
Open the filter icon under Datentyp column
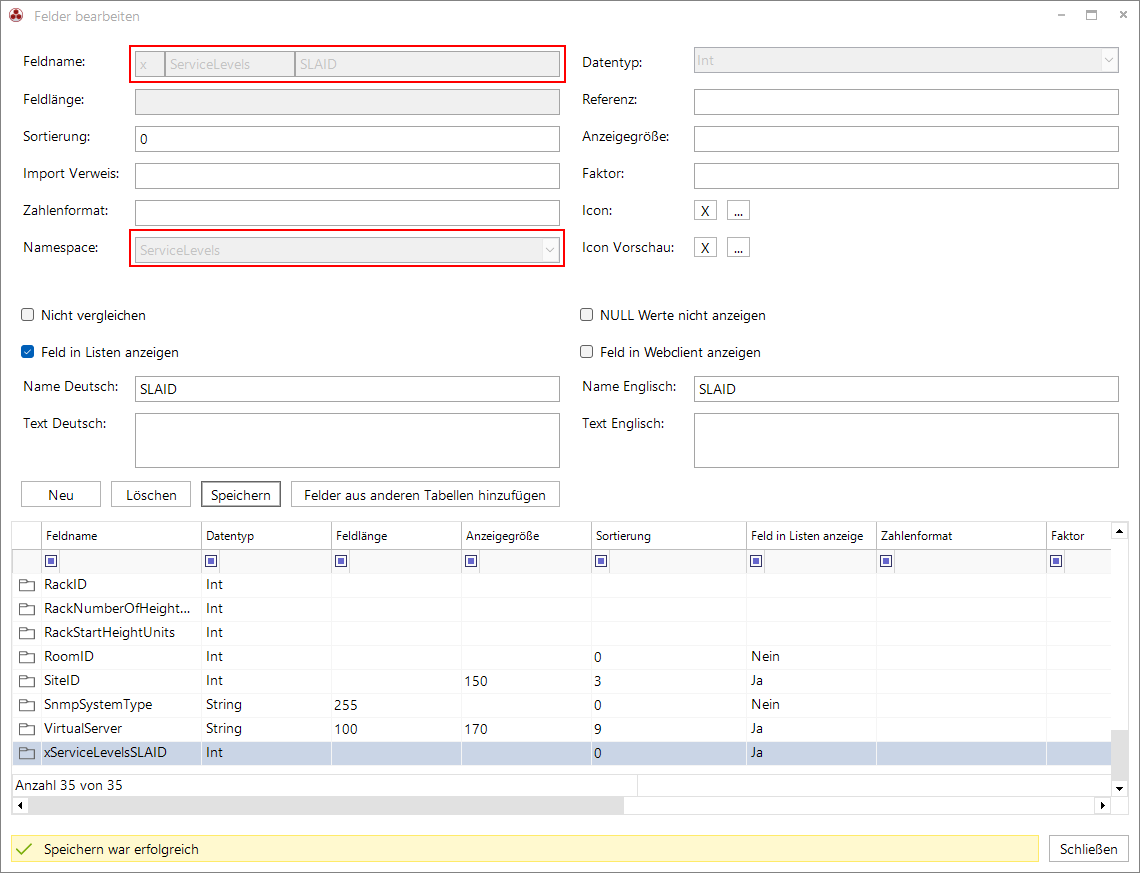pyautogui.click(x=211, y=560)
